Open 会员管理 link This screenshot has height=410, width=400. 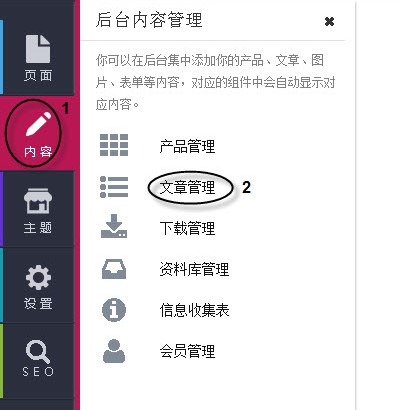coord(187,351)
